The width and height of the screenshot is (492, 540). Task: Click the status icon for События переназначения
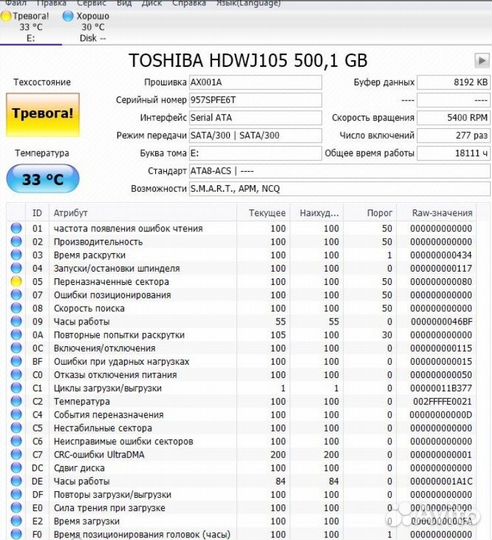[16, 415]
